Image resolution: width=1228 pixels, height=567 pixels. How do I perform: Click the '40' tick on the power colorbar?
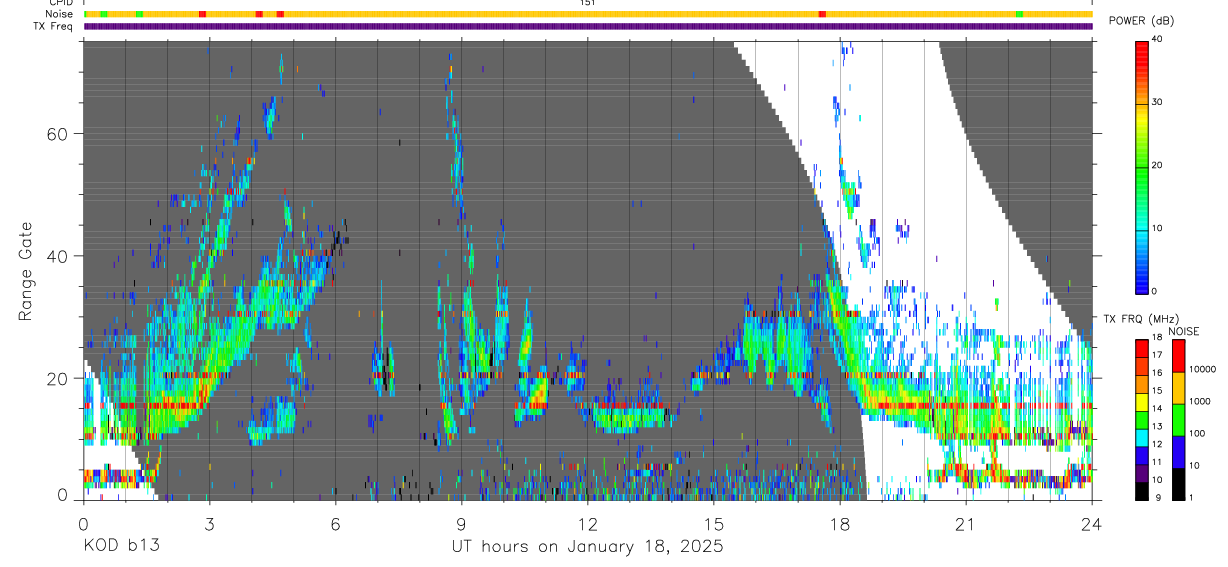pos(1158,39)
